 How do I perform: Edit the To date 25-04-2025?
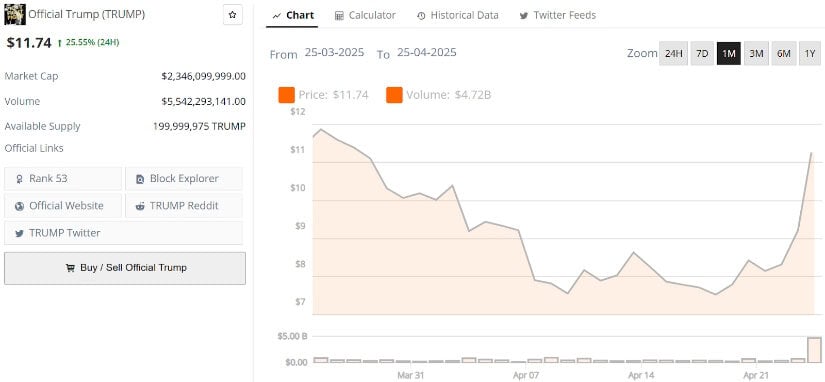pyautogui.click(x=427, y=53)
